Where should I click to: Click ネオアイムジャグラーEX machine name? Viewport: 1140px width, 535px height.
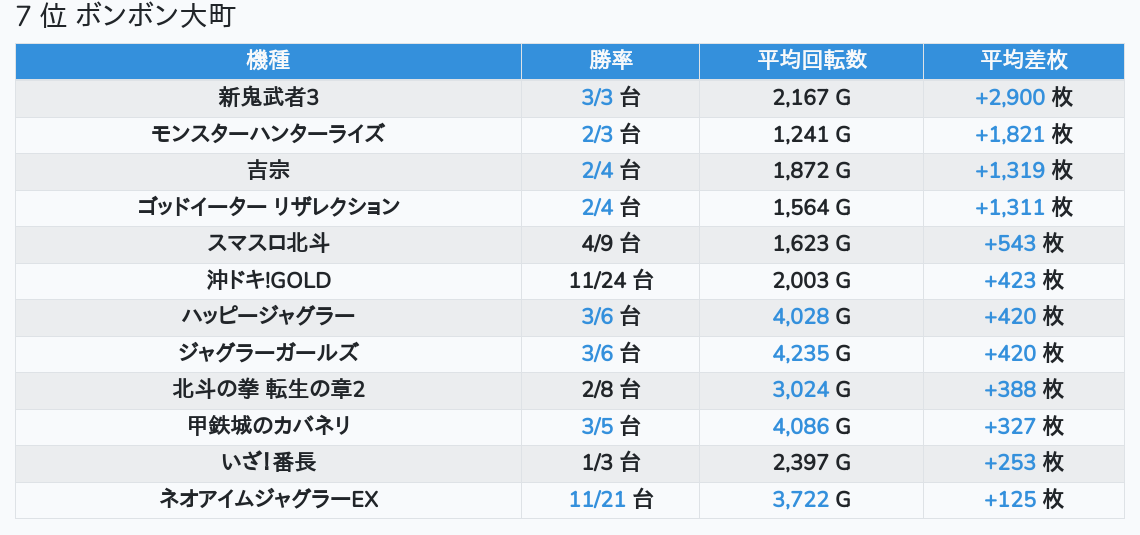point(268,499)
